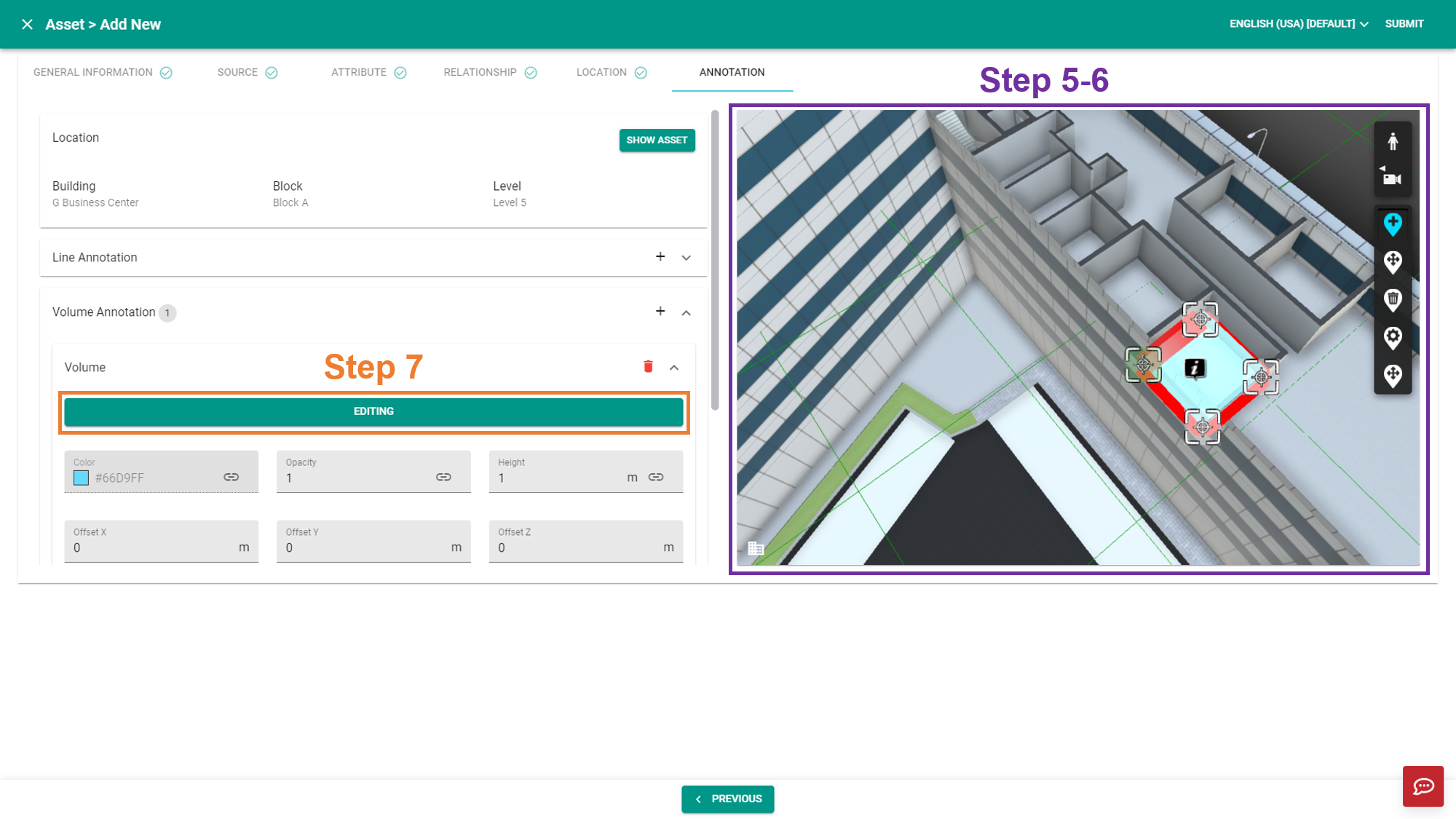Go to the Relationship tab

(490, 72)
